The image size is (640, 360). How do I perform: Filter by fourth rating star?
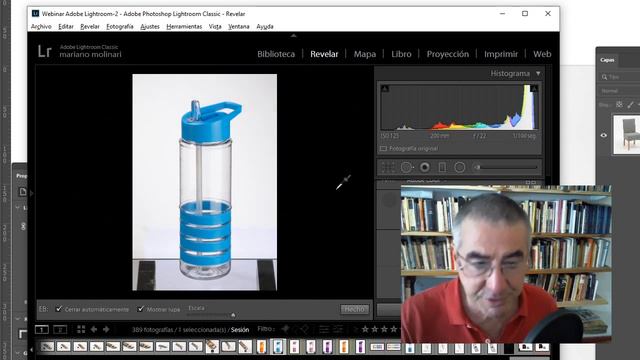tap(393, 329)
